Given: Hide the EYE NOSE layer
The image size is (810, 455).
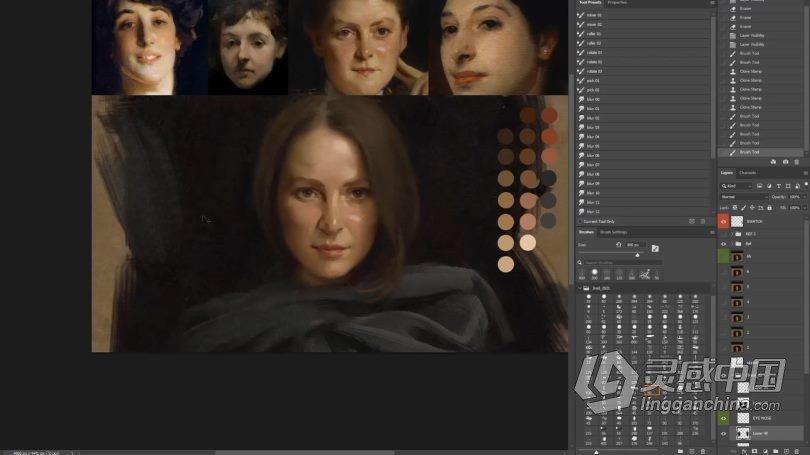Looking at the screenshot, I should (723, 418).
